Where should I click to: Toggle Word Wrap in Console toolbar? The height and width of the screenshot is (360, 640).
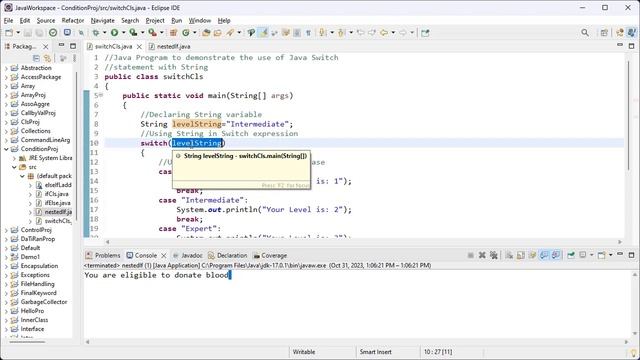pos(532,255)
